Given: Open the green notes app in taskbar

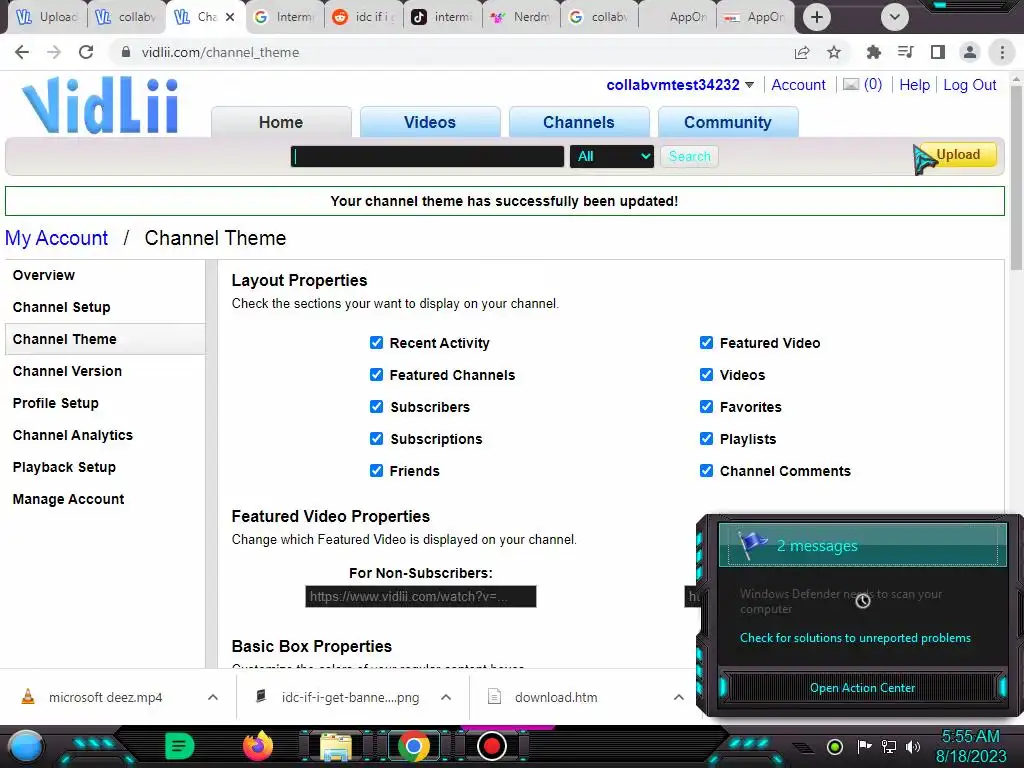Looking at the screenshot, I should coord(180,746).
